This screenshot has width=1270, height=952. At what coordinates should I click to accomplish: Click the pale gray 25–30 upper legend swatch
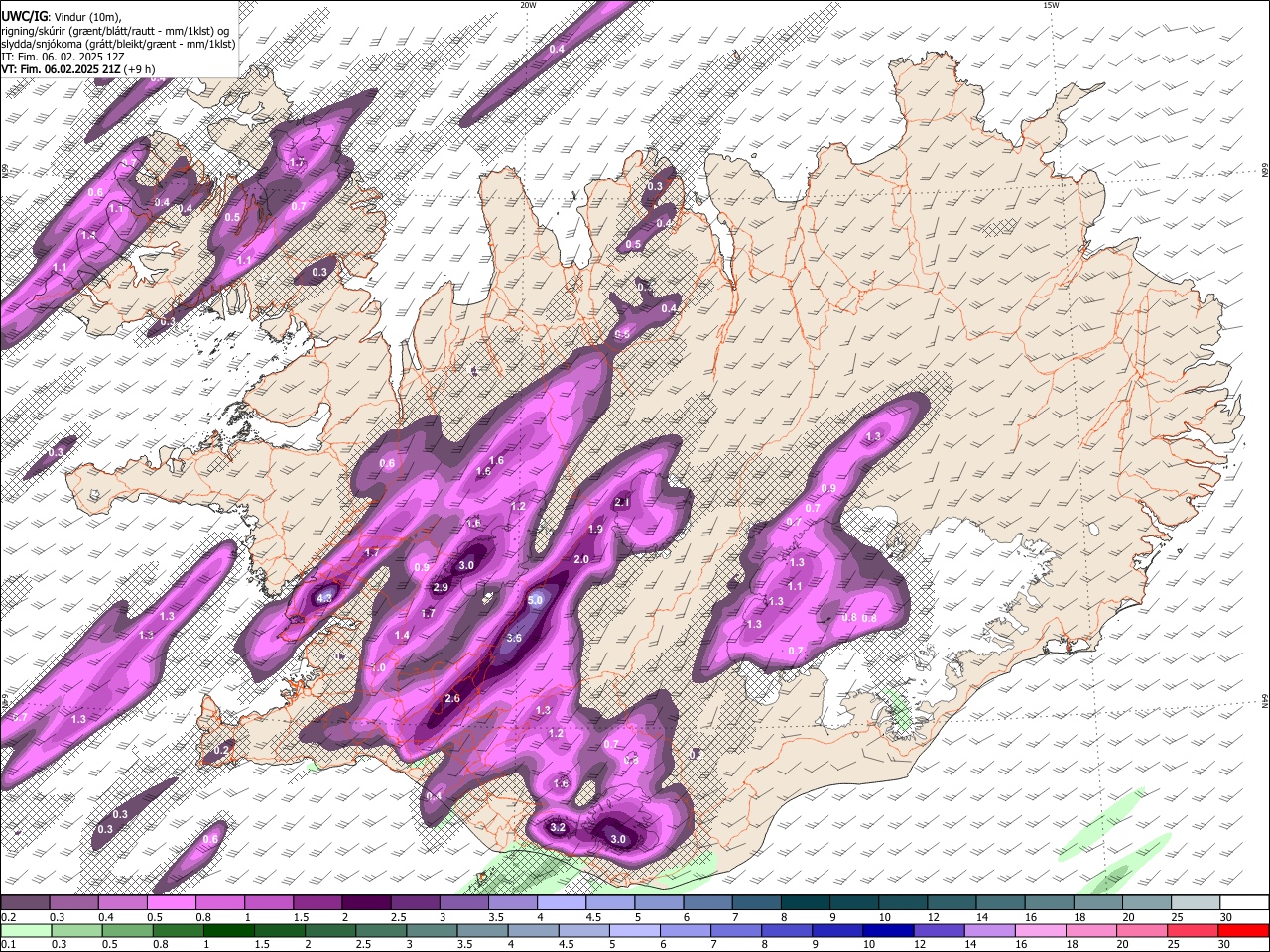(x=1197, y=903)
